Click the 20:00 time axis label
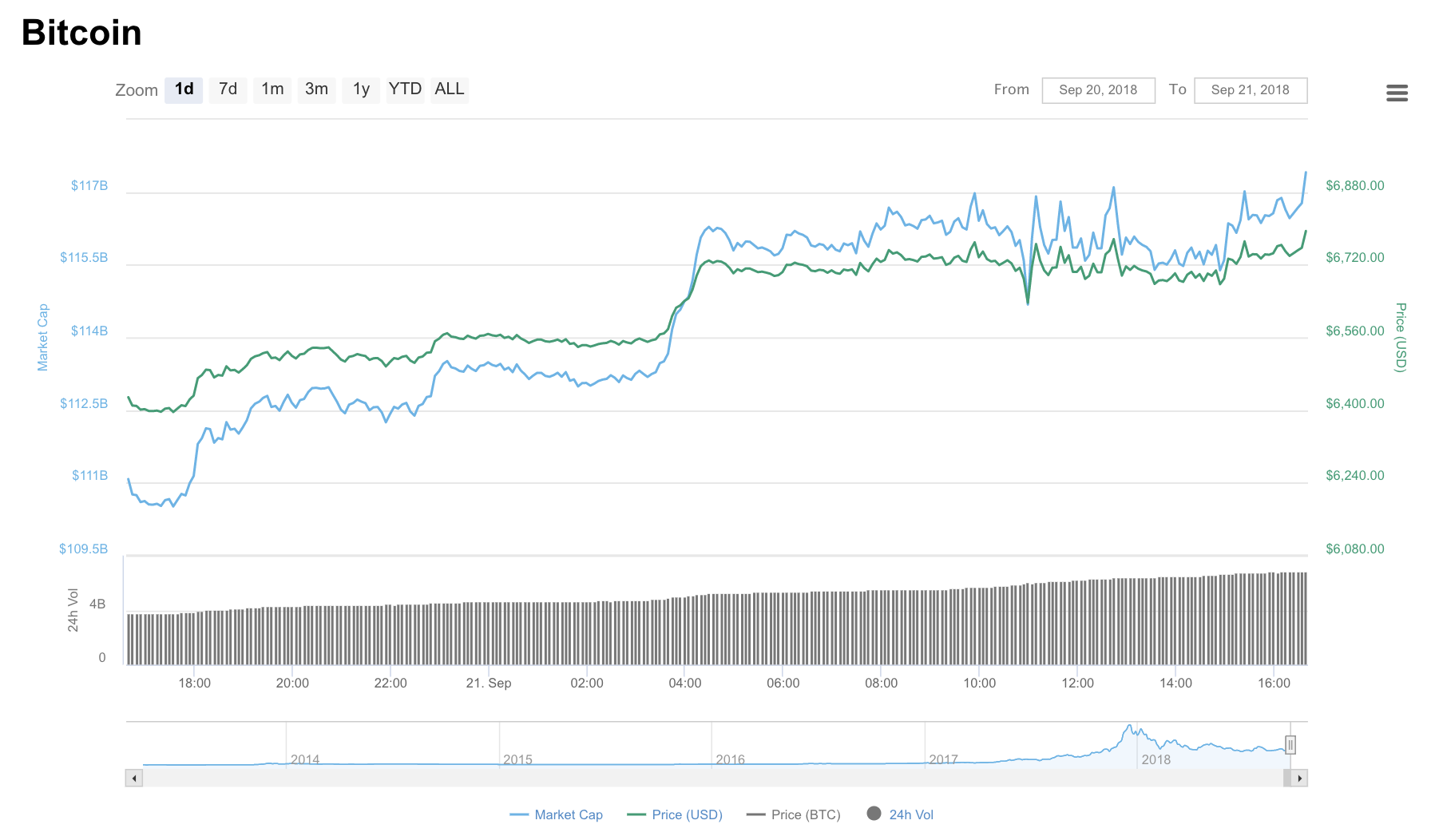The width and height of the screenshot is (1431, 840). point(292,683)
